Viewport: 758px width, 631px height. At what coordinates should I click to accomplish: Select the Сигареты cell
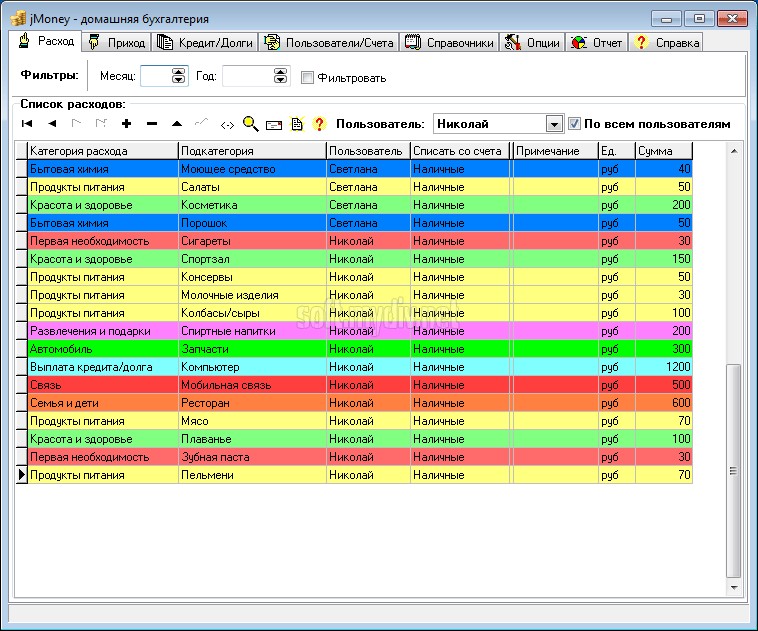[x=252, y=241]
